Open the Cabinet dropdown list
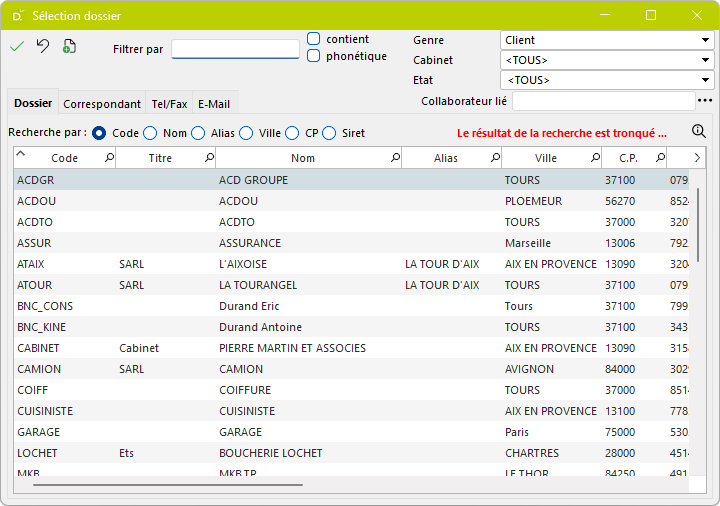This screenshot has width=720, height=506. coord(606,60)
